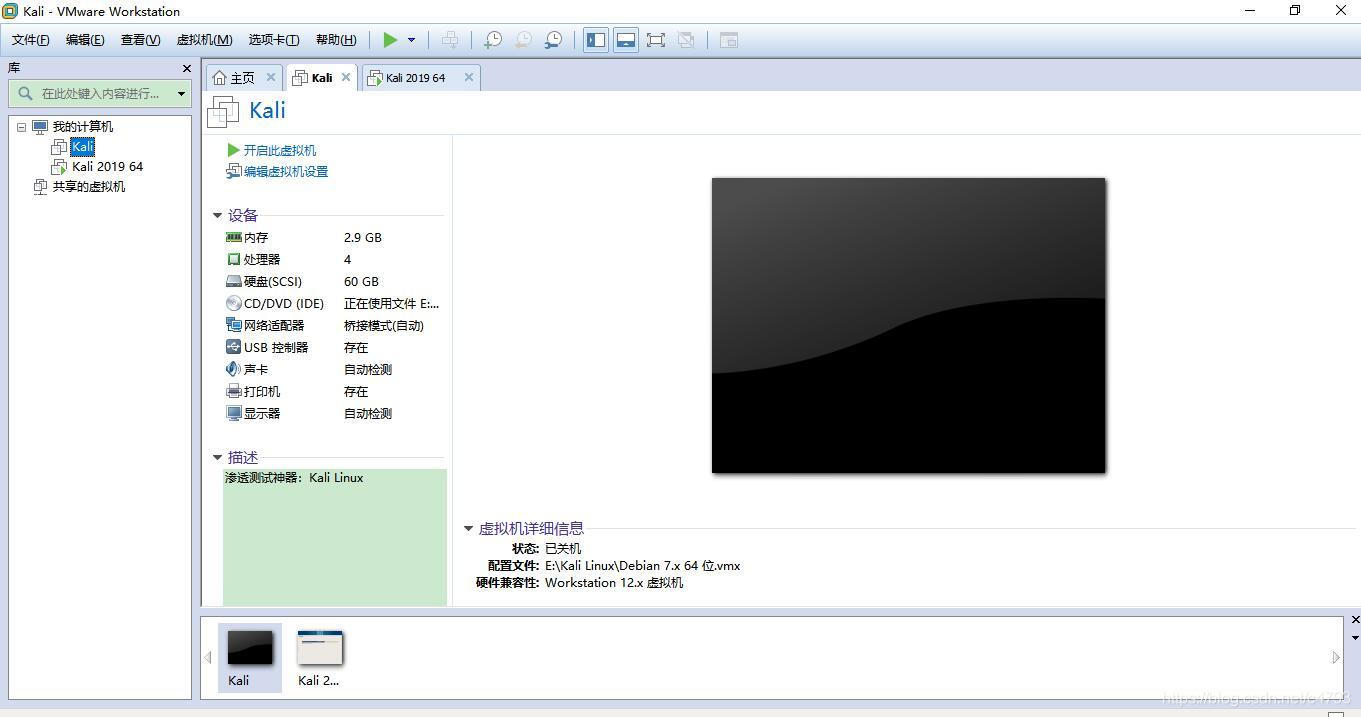Image resolution: width=1361 pixels, height=717 pixels.
Task: Click the console view icon in toolbar
Action: pyautogui.click(x=729, y=40)
